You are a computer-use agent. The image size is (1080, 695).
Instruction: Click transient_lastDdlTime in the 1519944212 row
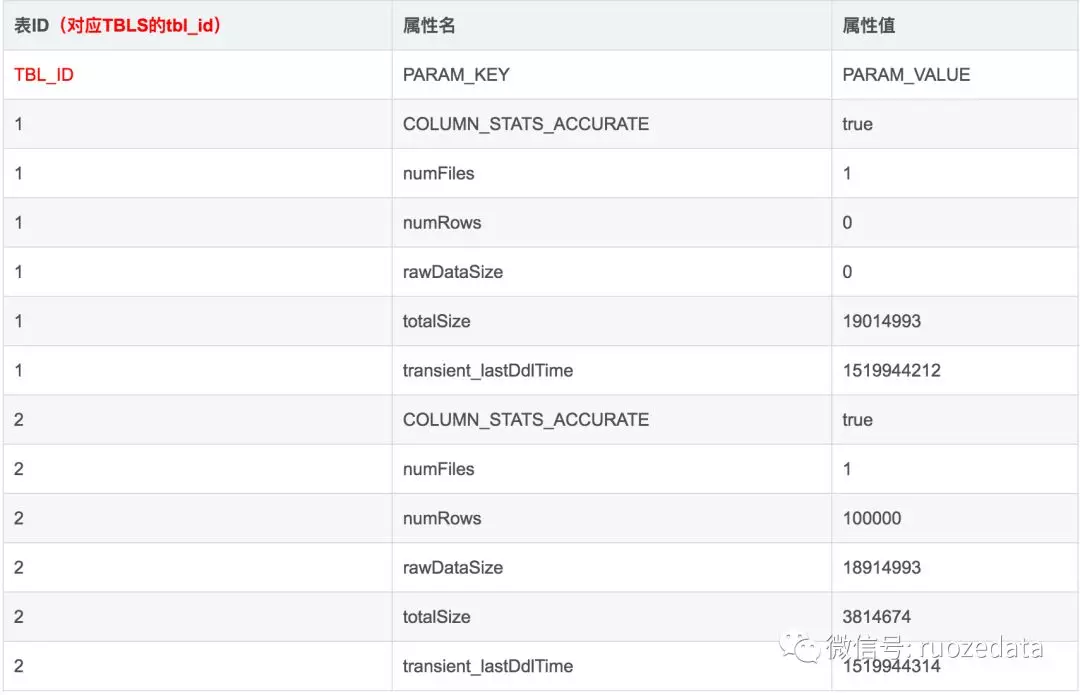tap(488, 371)
